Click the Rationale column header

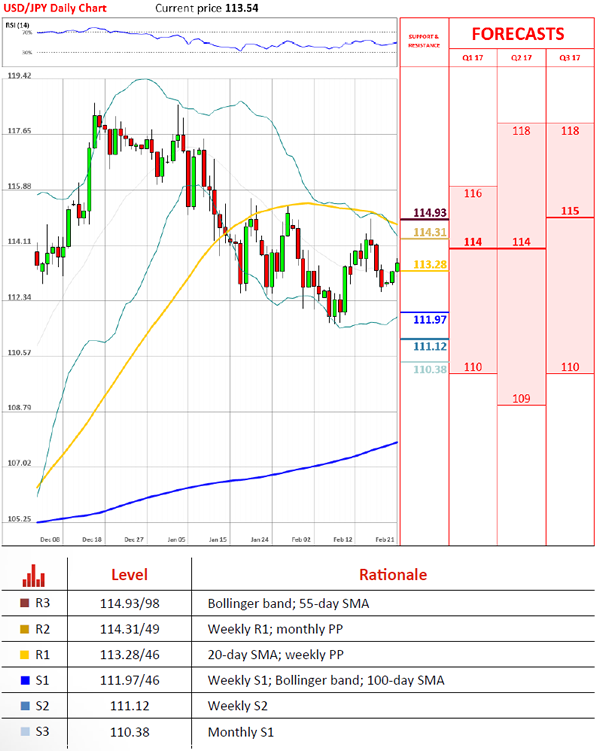[x=393, y=574]
